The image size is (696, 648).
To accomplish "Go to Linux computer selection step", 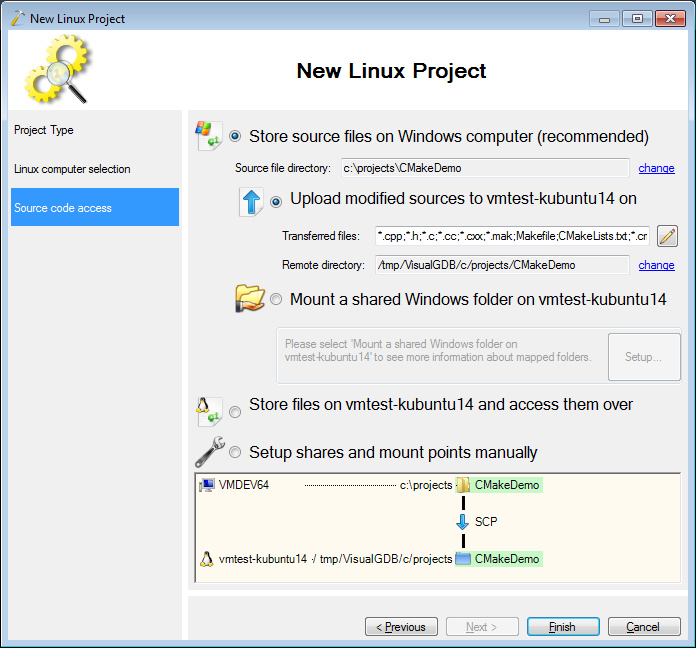I will [95, 169].
